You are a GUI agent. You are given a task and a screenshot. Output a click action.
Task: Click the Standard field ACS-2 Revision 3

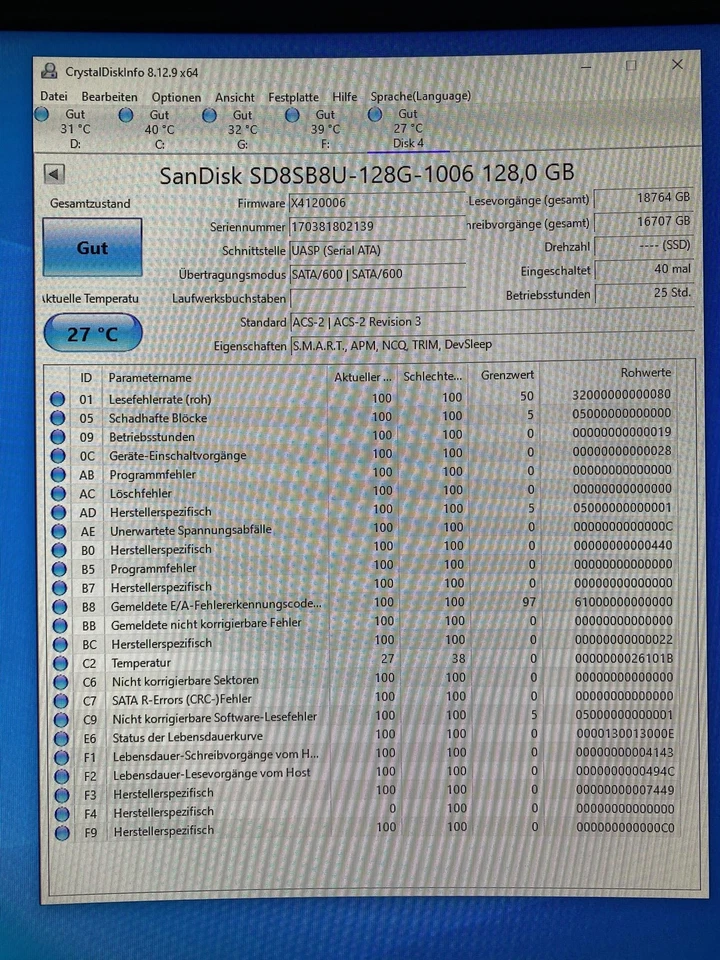coord(492,321)
